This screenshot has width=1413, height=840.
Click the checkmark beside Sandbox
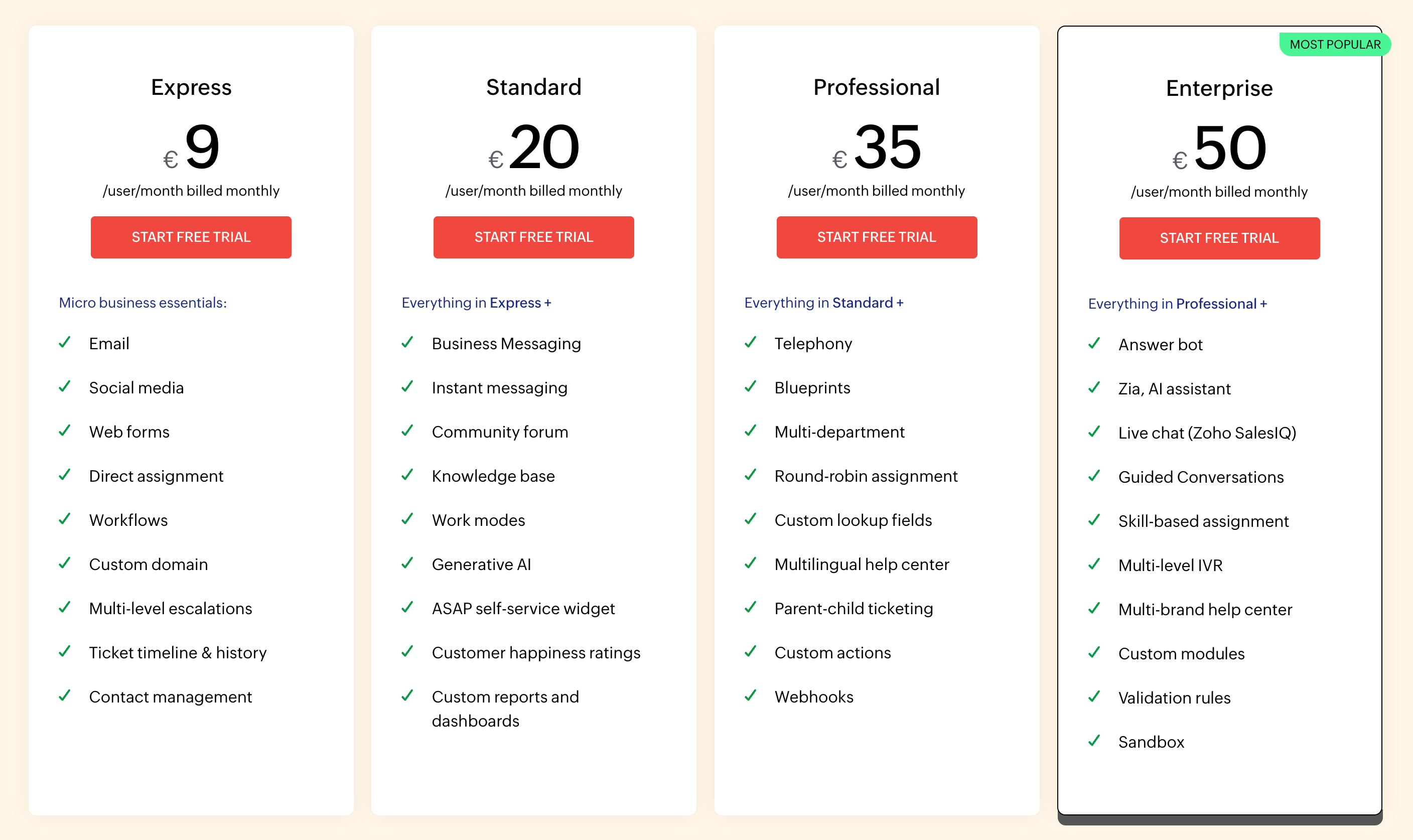(x=1094, y=742)
